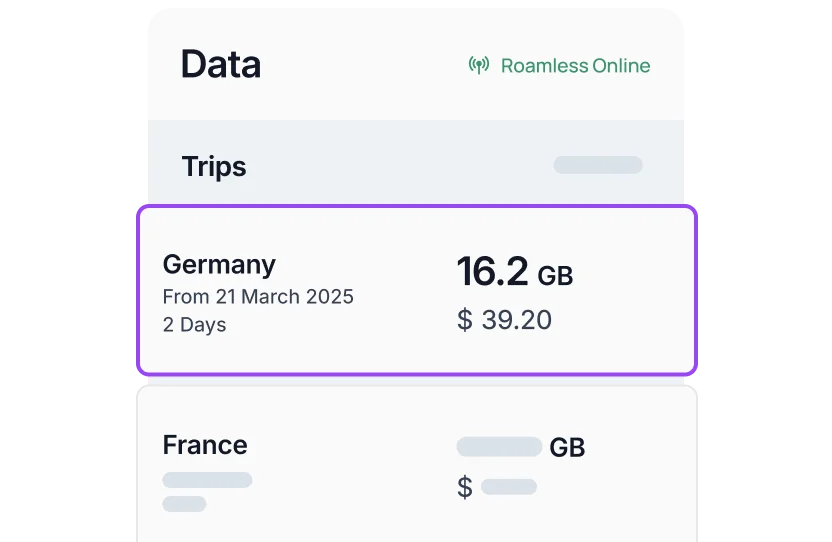Screen dimensions: 832x542
Task: Click the GB unit next to 16.2
Action: (x=556, y=276)
